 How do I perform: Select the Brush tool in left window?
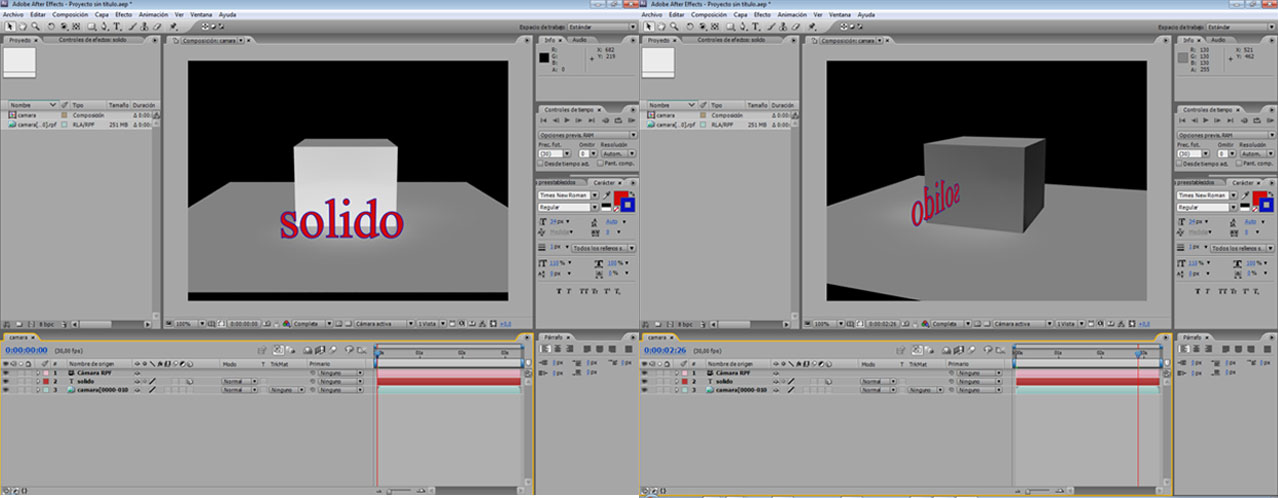tap(132, 27)
